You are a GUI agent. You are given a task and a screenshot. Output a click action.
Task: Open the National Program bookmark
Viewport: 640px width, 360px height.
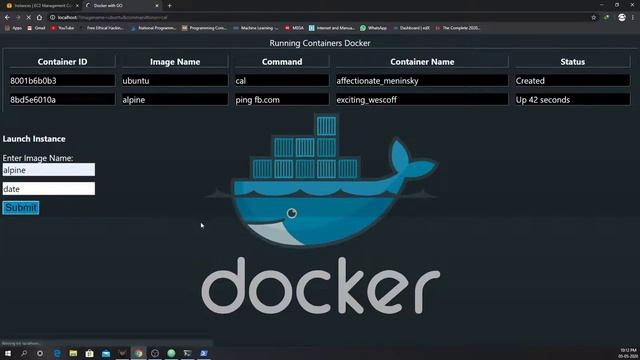pos(153,28)
